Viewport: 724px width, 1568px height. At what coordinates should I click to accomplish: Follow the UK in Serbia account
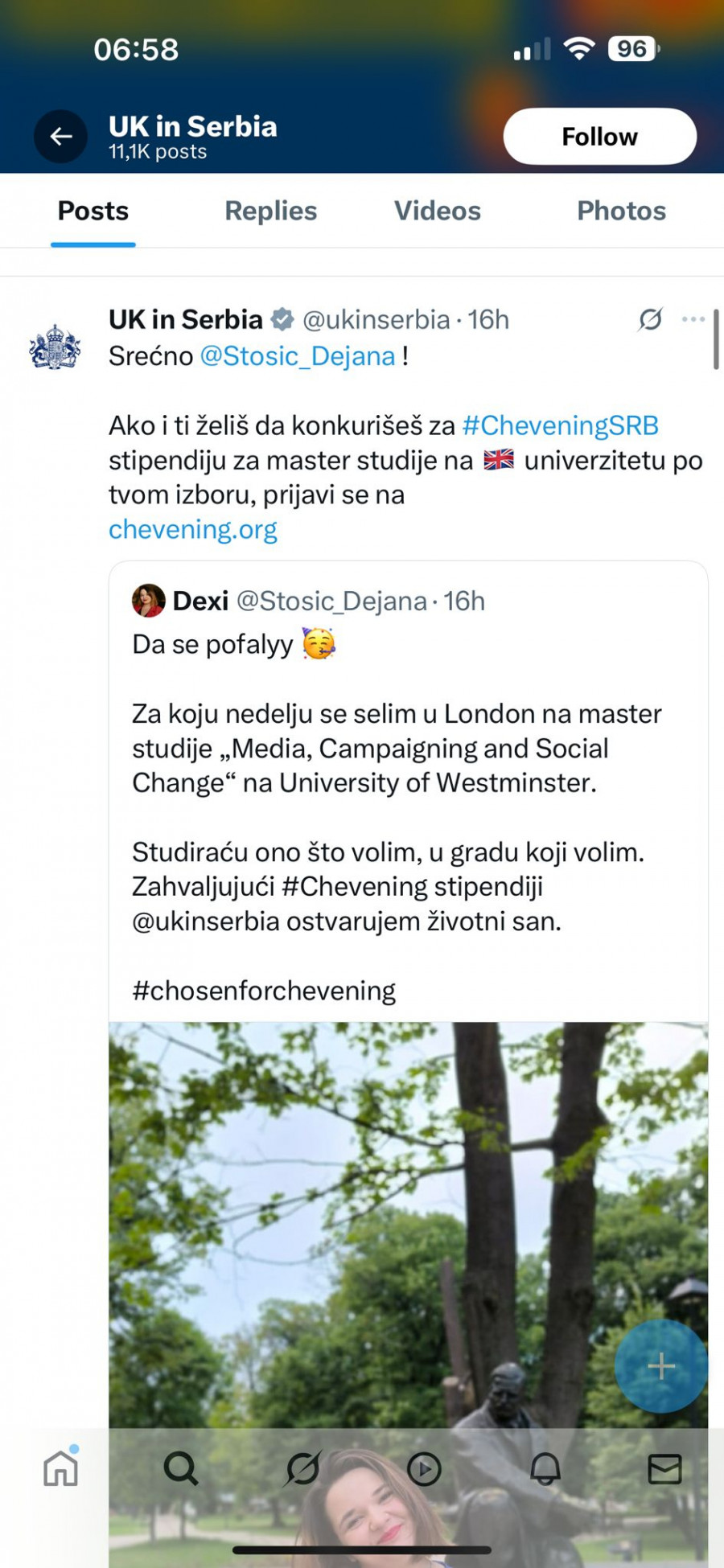point(599,137)
